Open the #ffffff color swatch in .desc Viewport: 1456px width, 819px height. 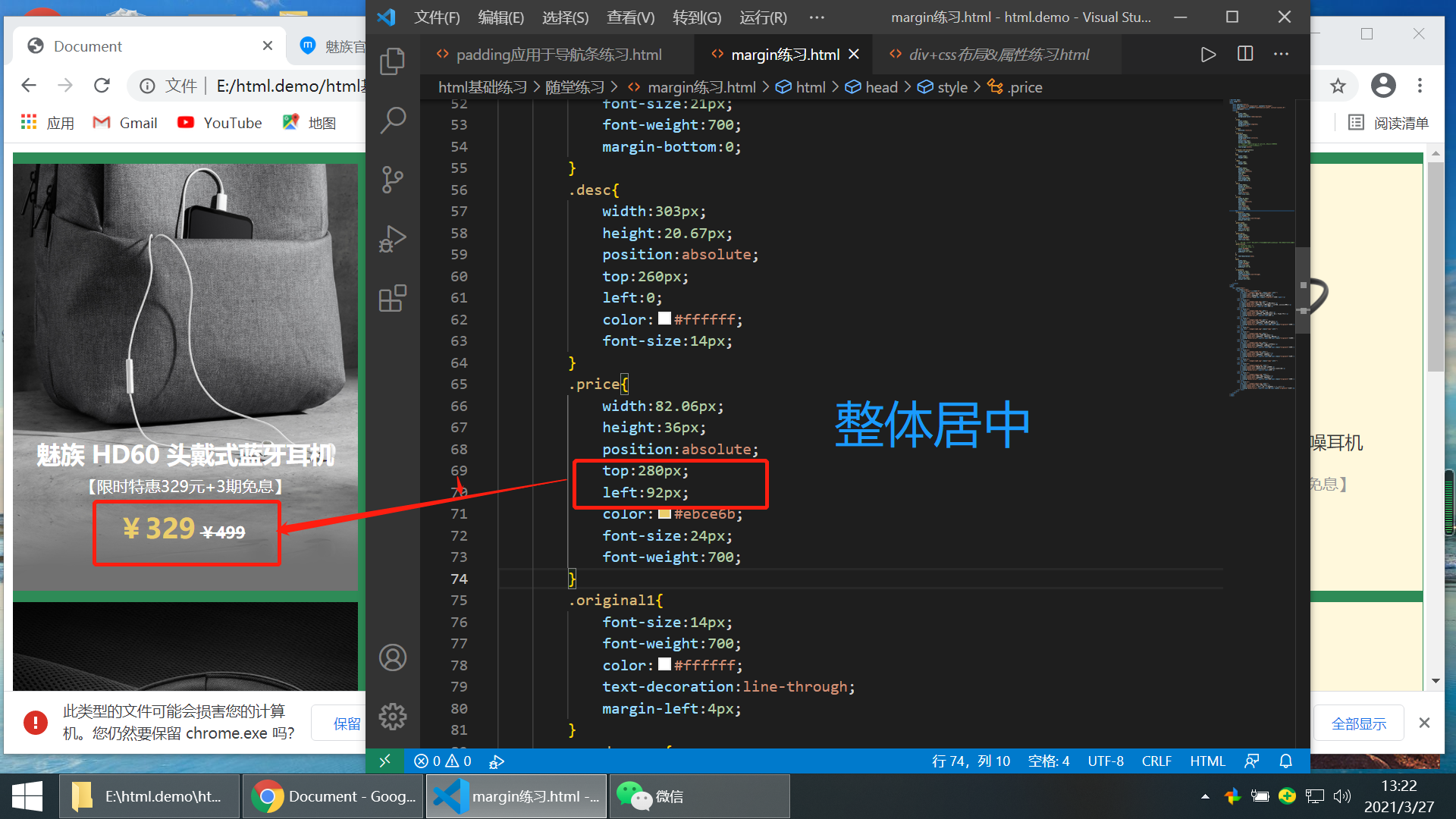pos(664,318)
